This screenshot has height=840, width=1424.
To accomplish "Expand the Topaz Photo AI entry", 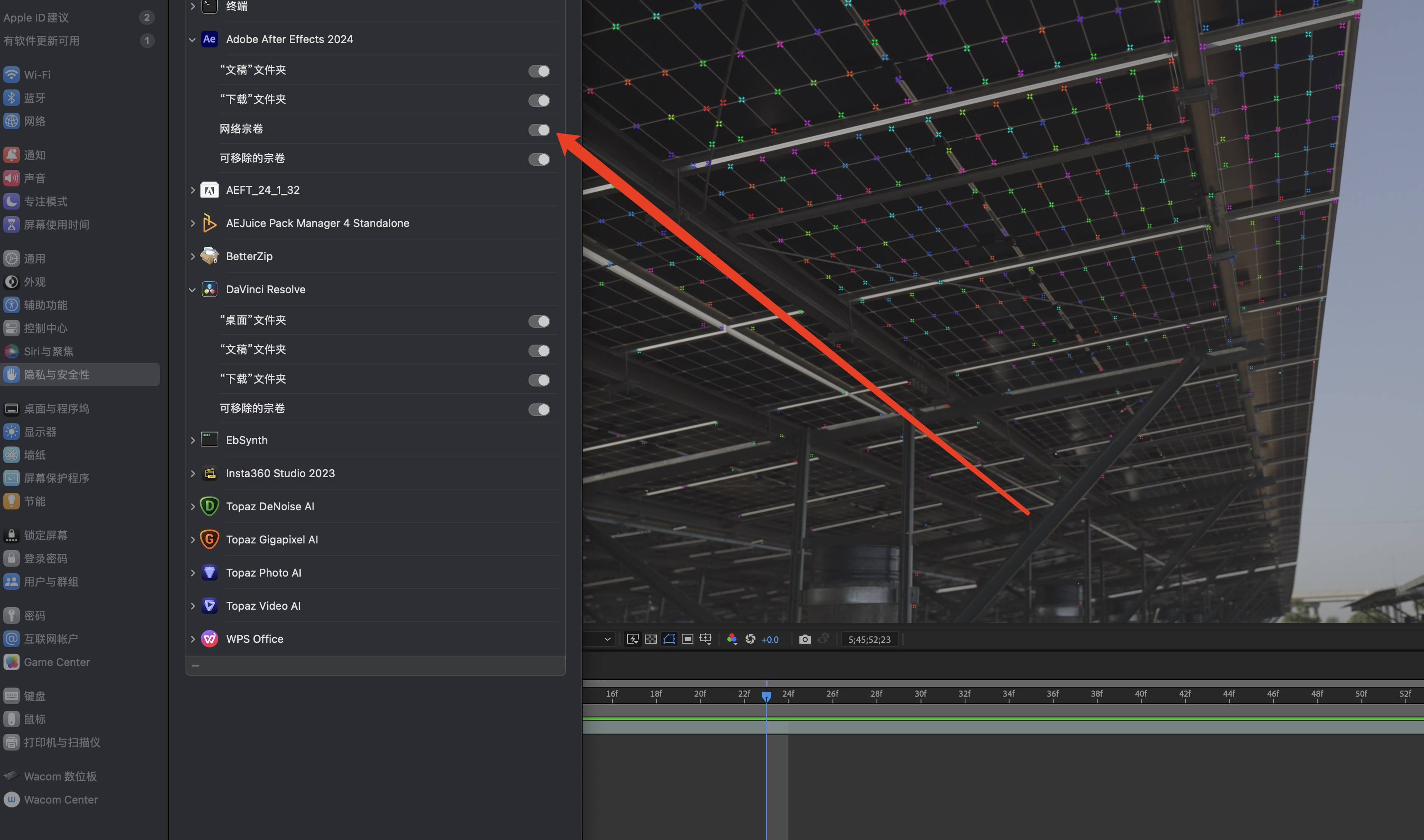I will tap(193, 572).
